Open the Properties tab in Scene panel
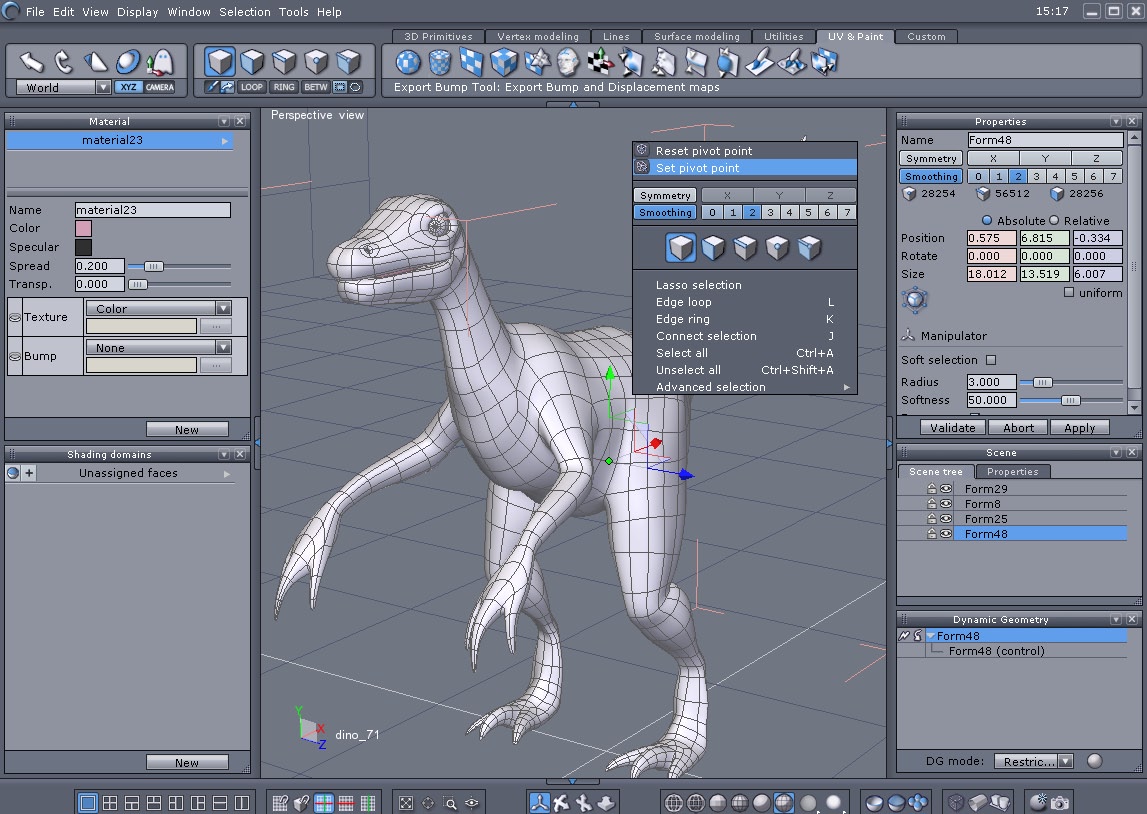The width and height of the screenshot is (1147, 814). 1012,472
